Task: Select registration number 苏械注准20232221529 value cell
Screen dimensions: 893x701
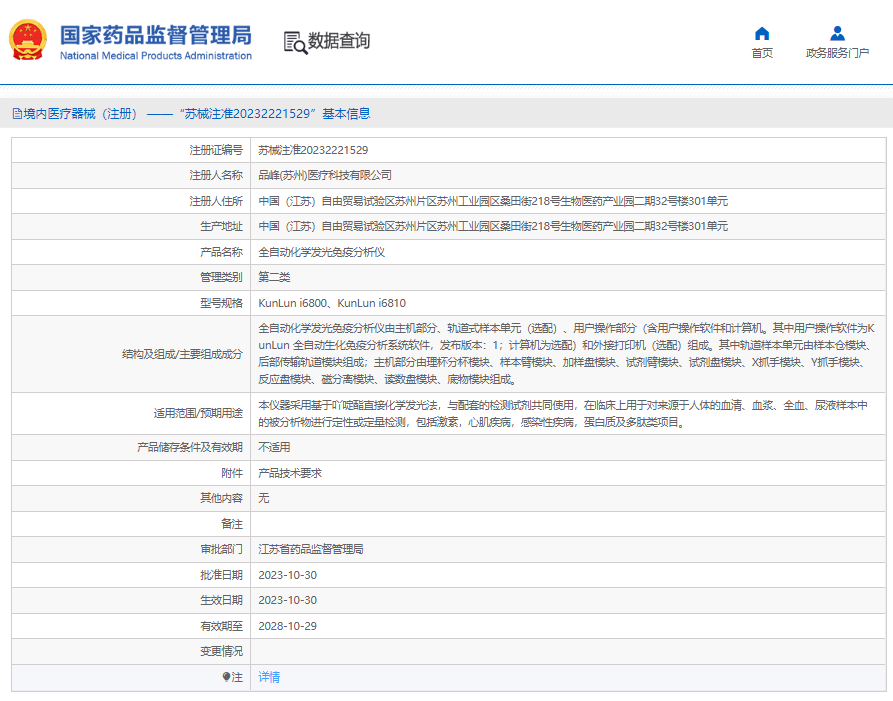Action: click(x=313, y=150)
